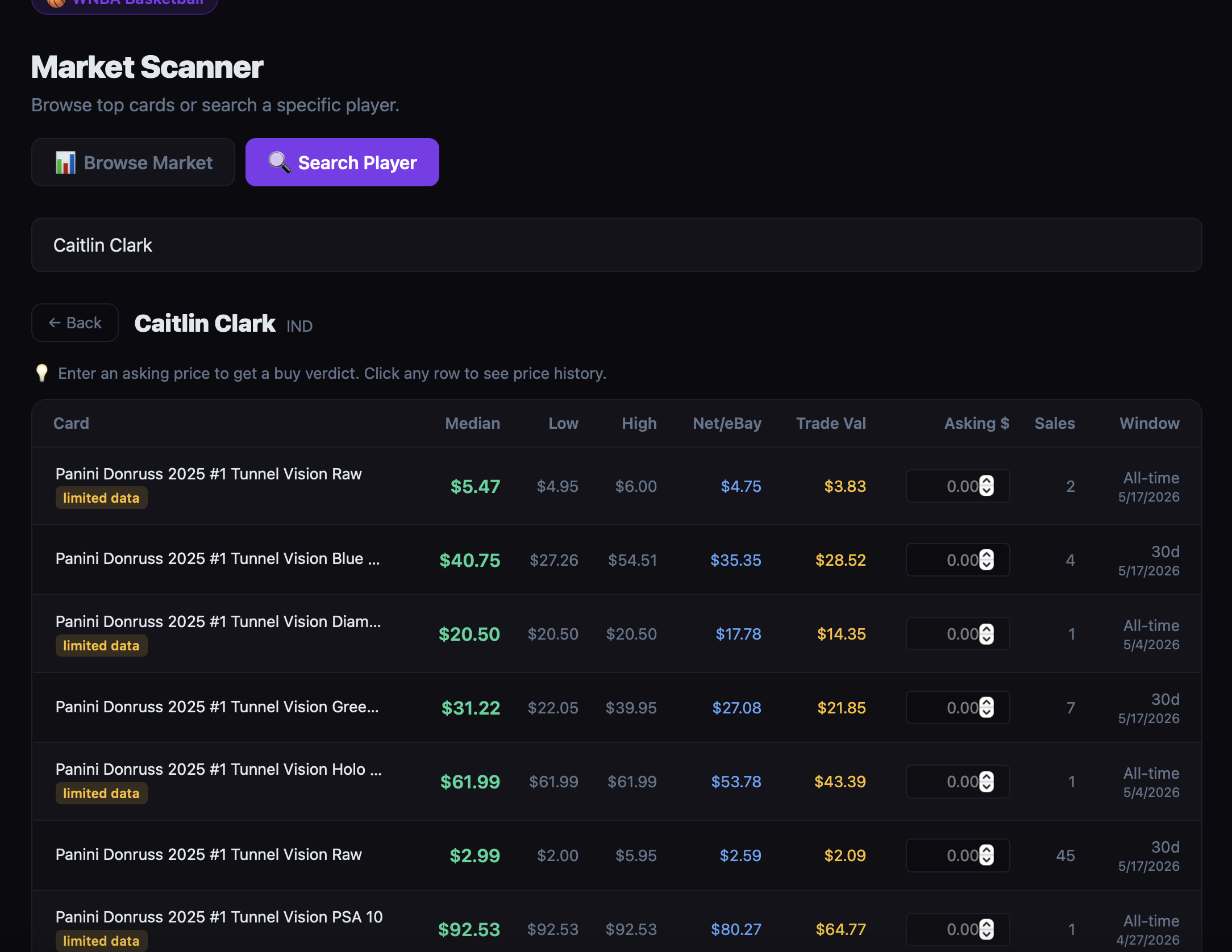This screenshot has height=952, width=1232.
Task: Click asking price stepper in the $31.22 row
Action: 987,708
